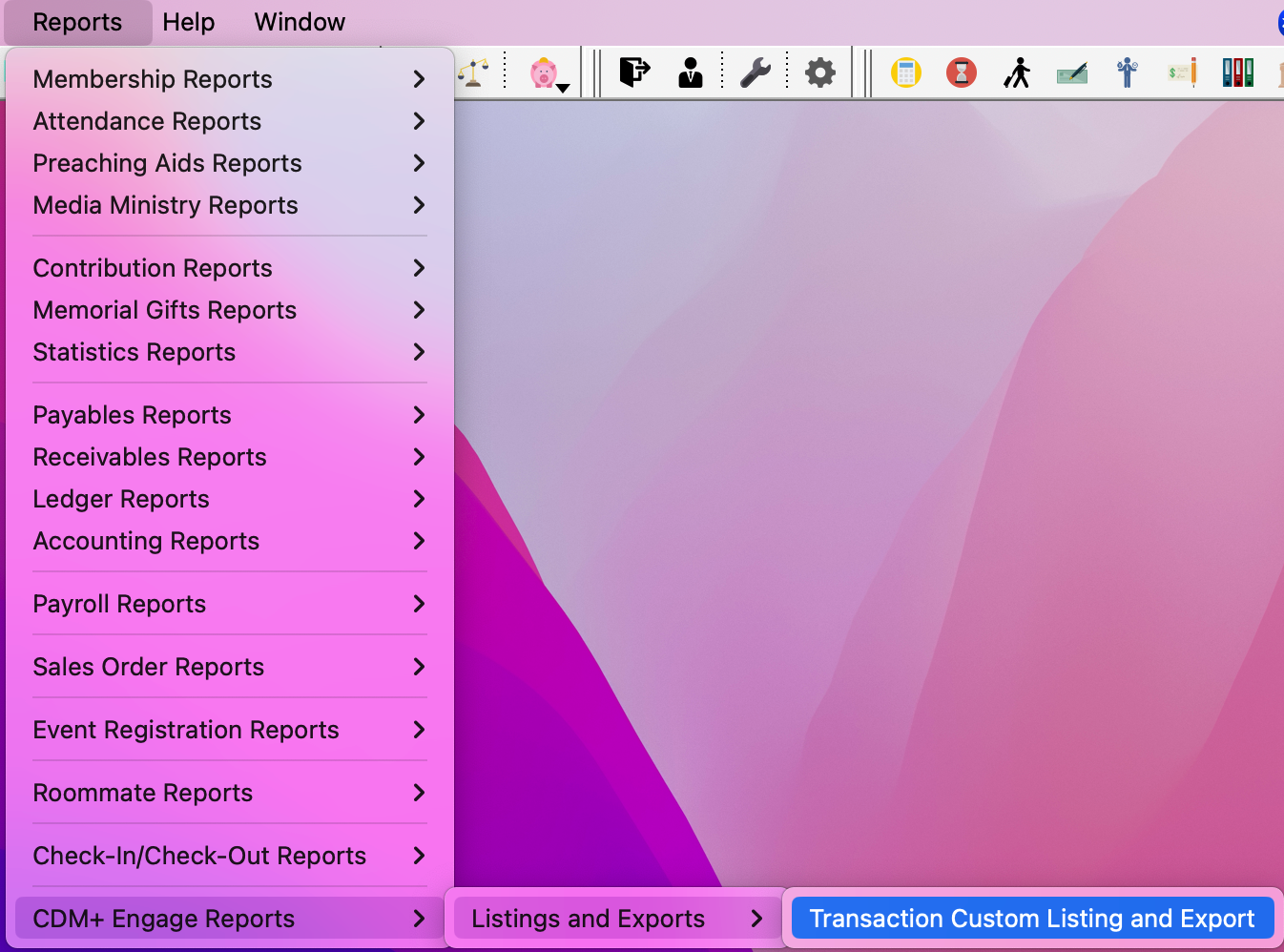Select the yellow calculator icon
This screenshot has height=952, width=1284.
(x=905, y=72)
